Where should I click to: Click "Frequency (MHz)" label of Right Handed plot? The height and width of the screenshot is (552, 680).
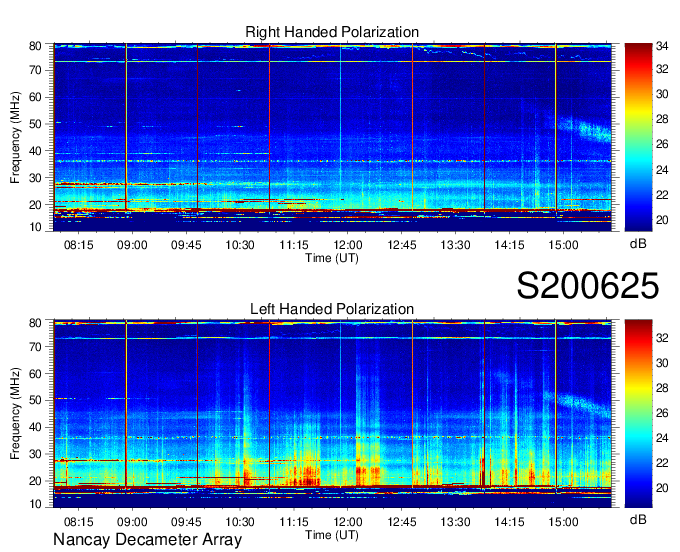click(15, 137)
